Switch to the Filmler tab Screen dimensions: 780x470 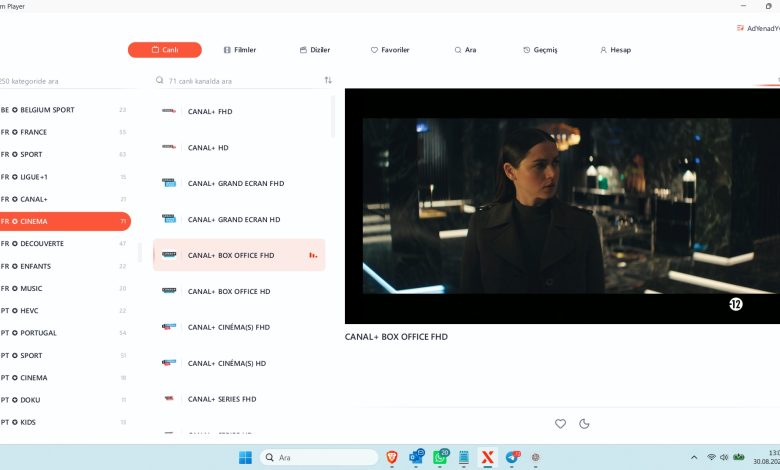point(240,50)
